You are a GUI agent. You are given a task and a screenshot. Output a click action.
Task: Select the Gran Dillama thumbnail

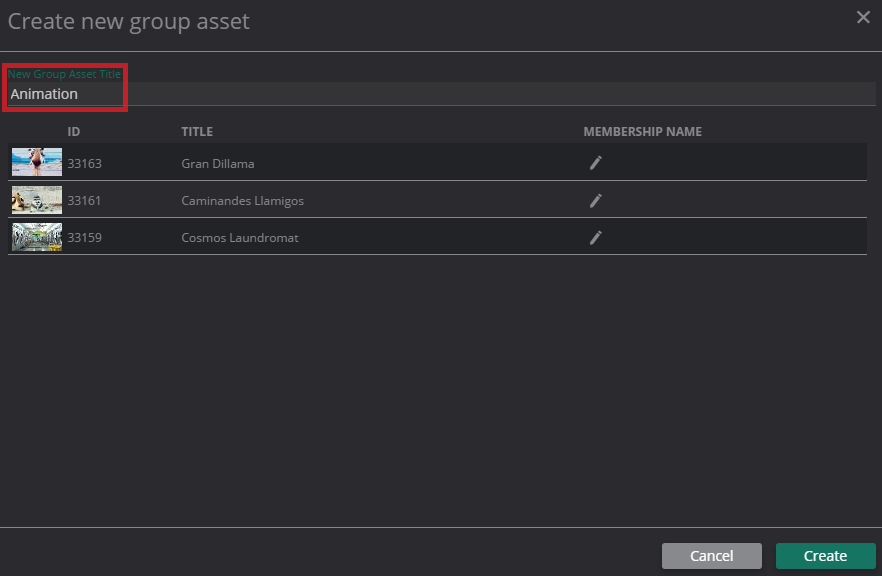click(x=37, y=163)
